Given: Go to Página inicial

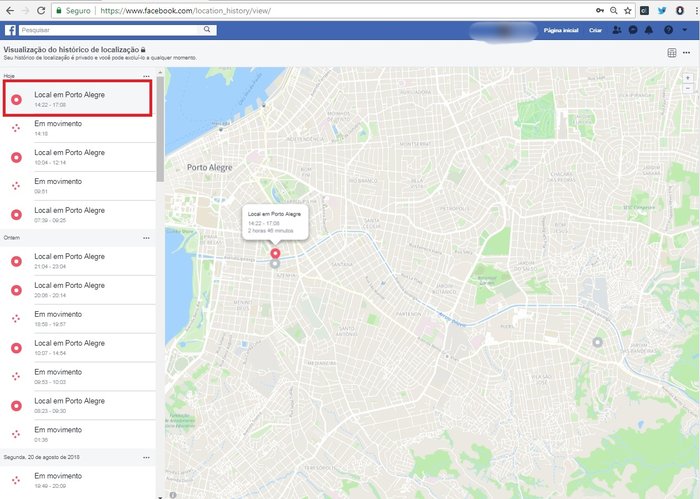Looking at the screenshot, I should point(561,30).
